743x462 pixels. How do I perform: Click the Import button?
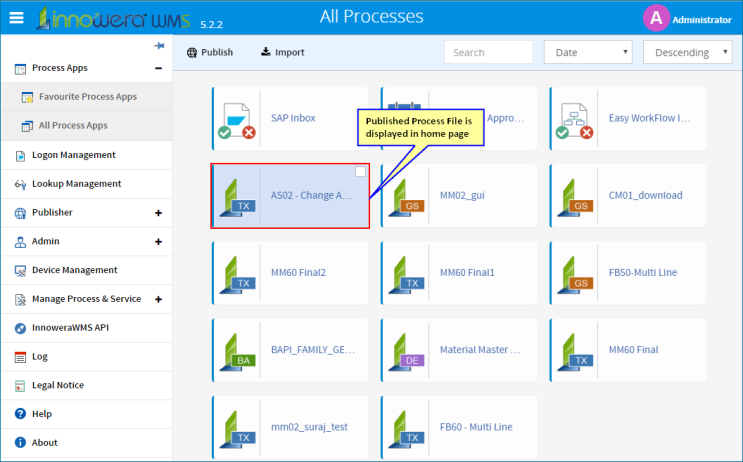(282, 52)
